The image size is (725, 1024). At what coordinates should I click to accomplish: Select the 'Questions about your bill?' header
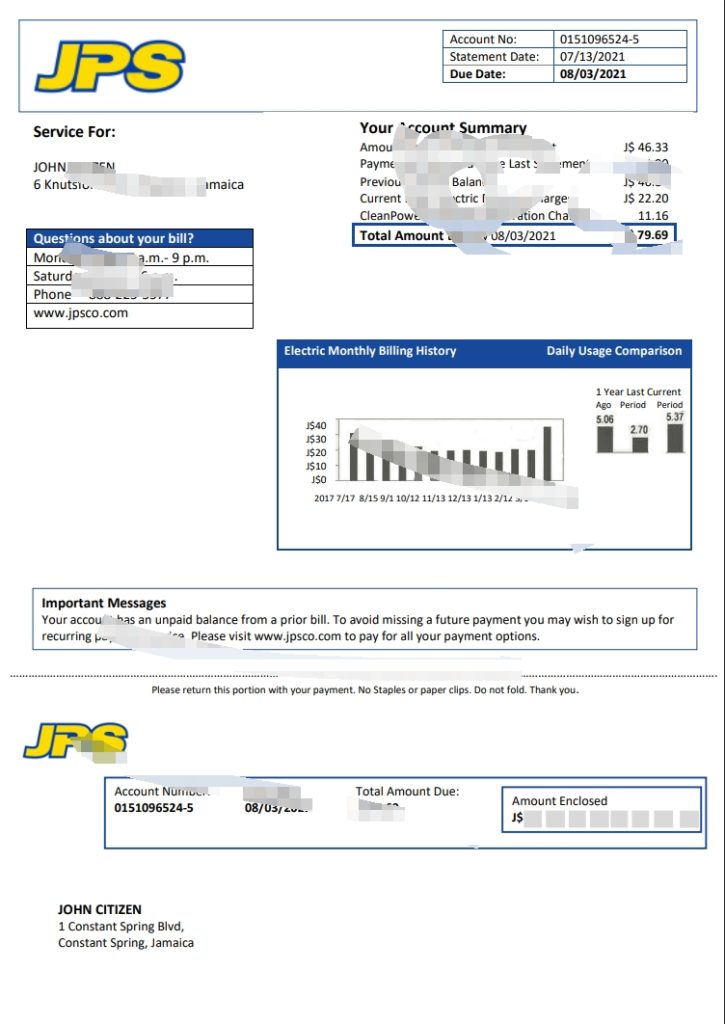point(114,239)
